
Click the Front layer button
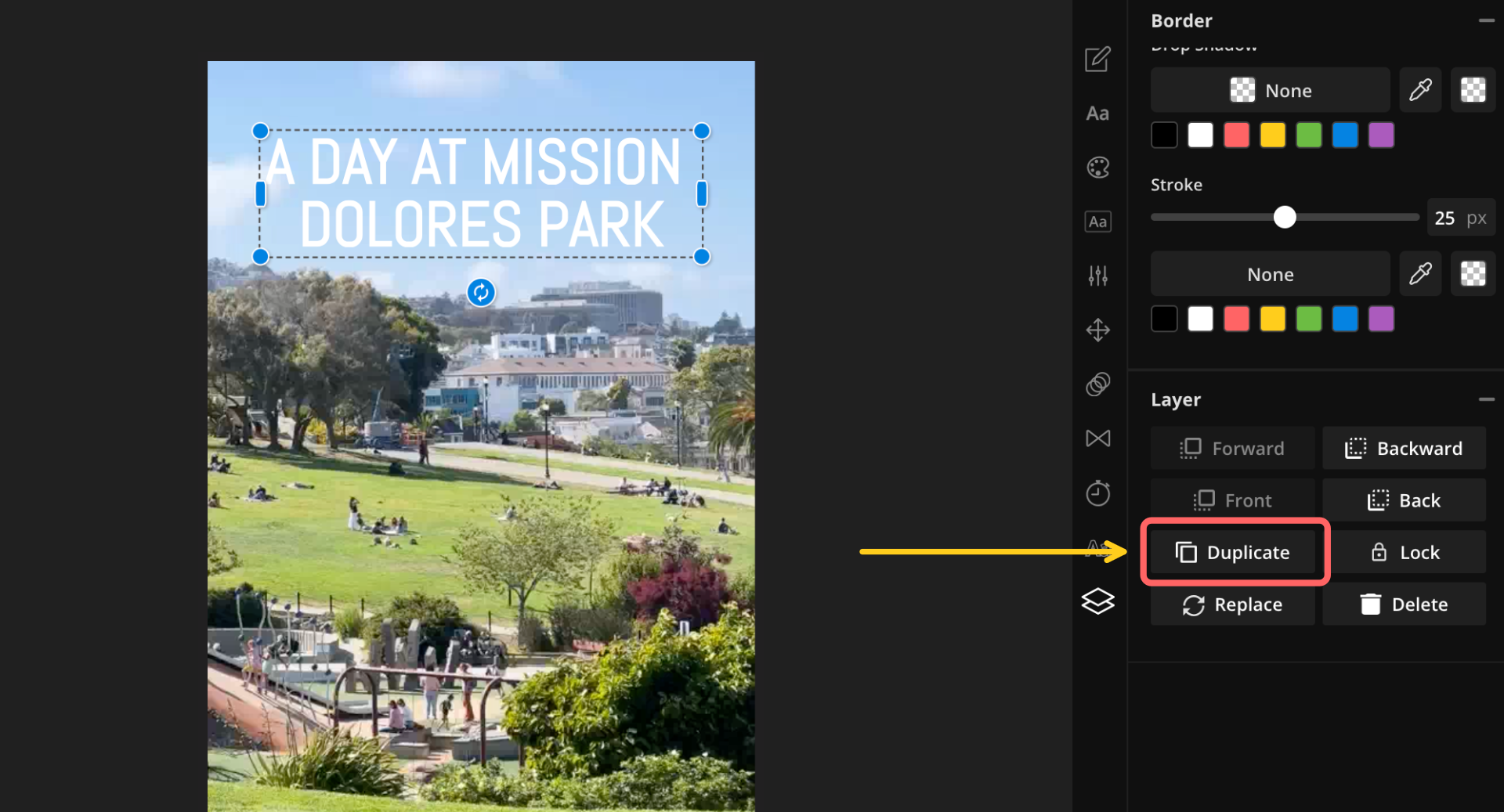coord(1232,500)
